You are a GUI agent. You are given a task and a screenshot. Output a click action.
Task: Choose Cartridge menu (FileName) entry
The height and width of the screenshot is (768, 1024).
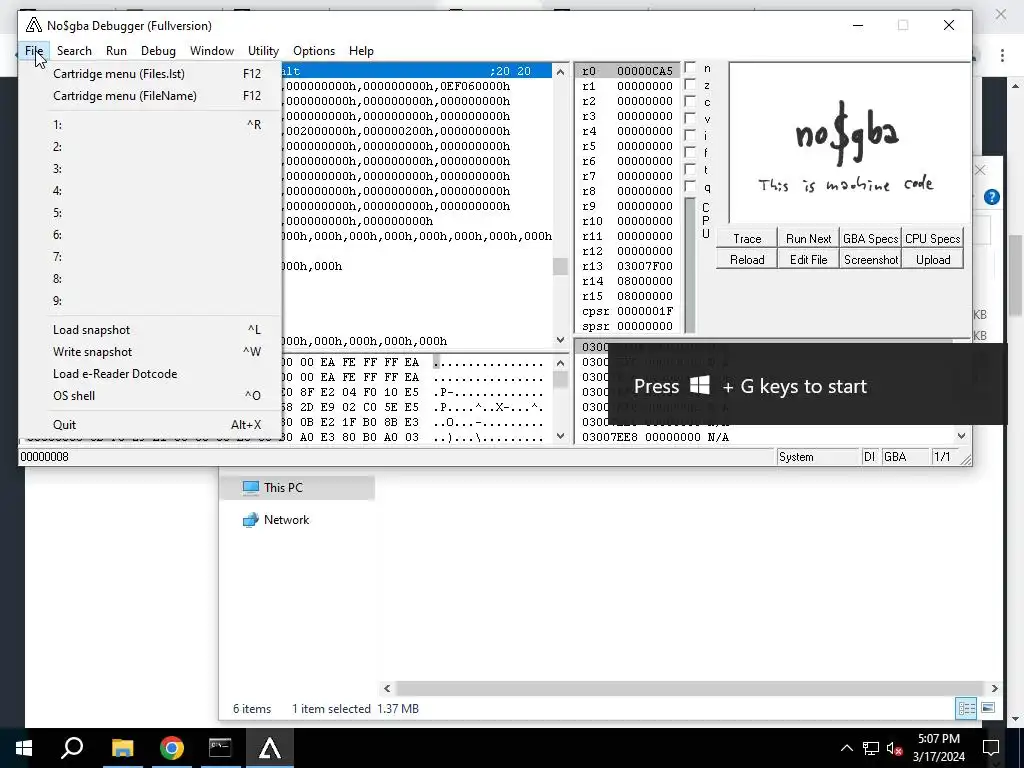click(x=151, y=96)
